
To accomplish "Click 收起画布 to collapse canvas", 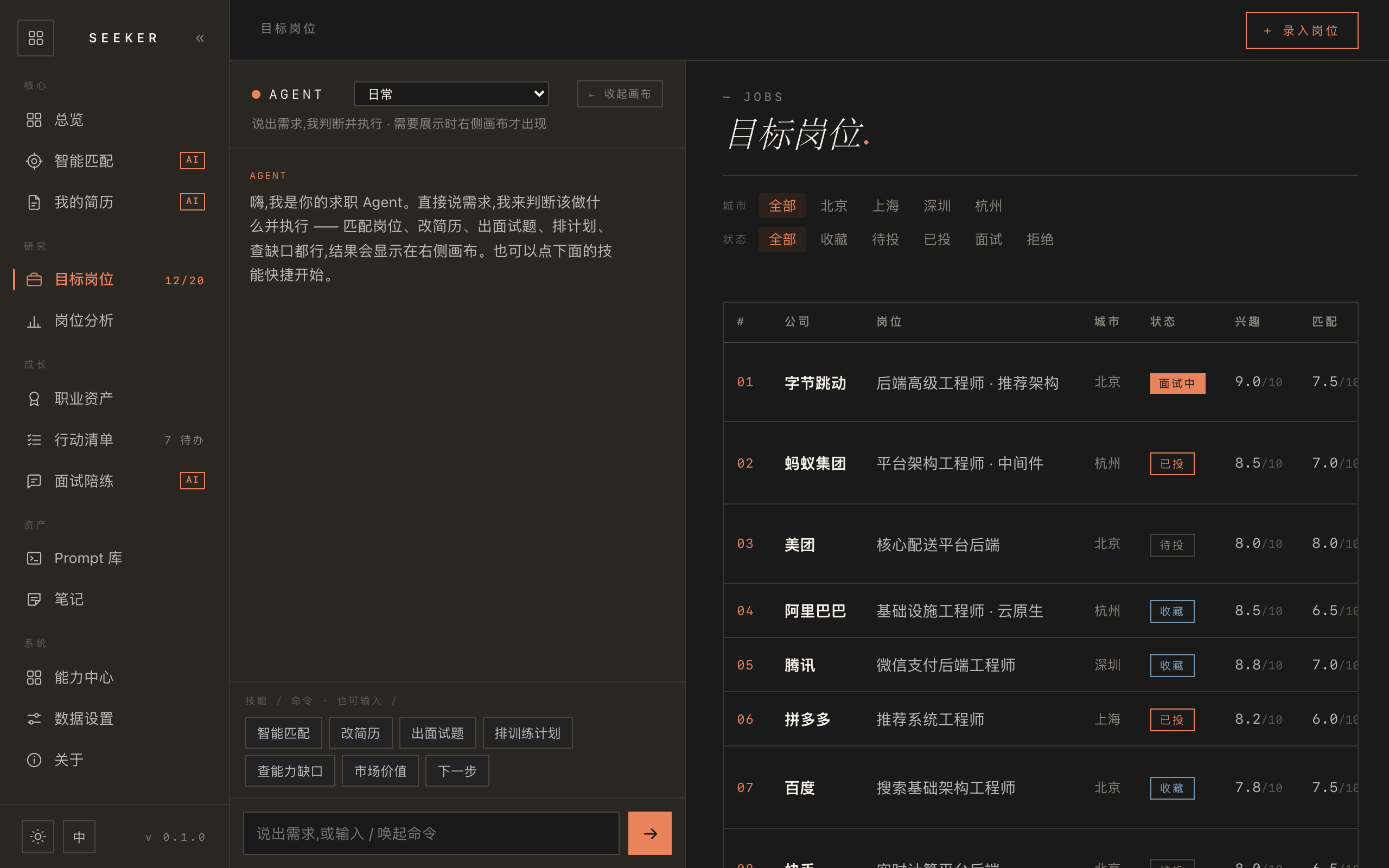I will pos(620,93).
